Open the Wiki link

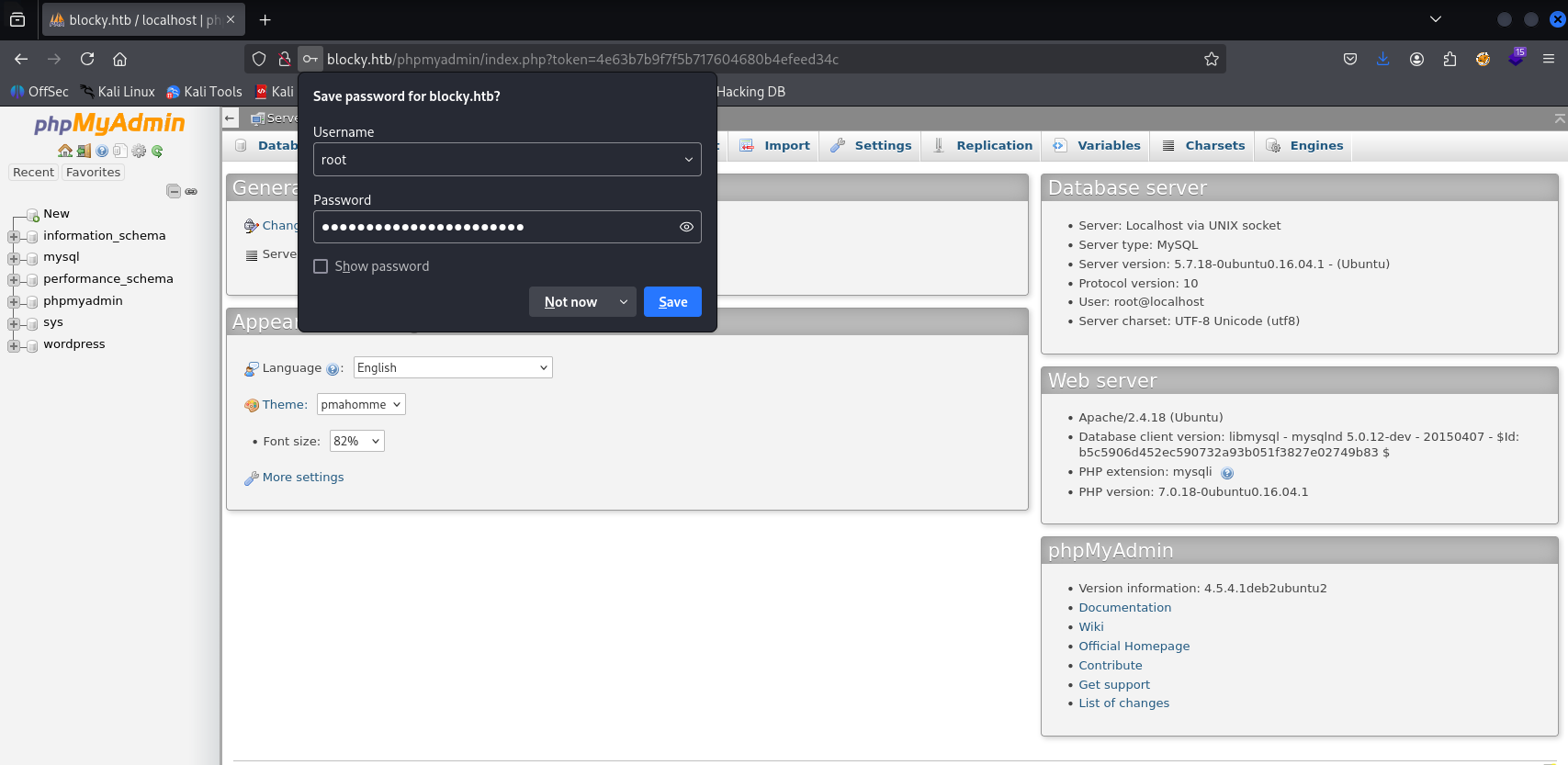tap(1091, 627)
